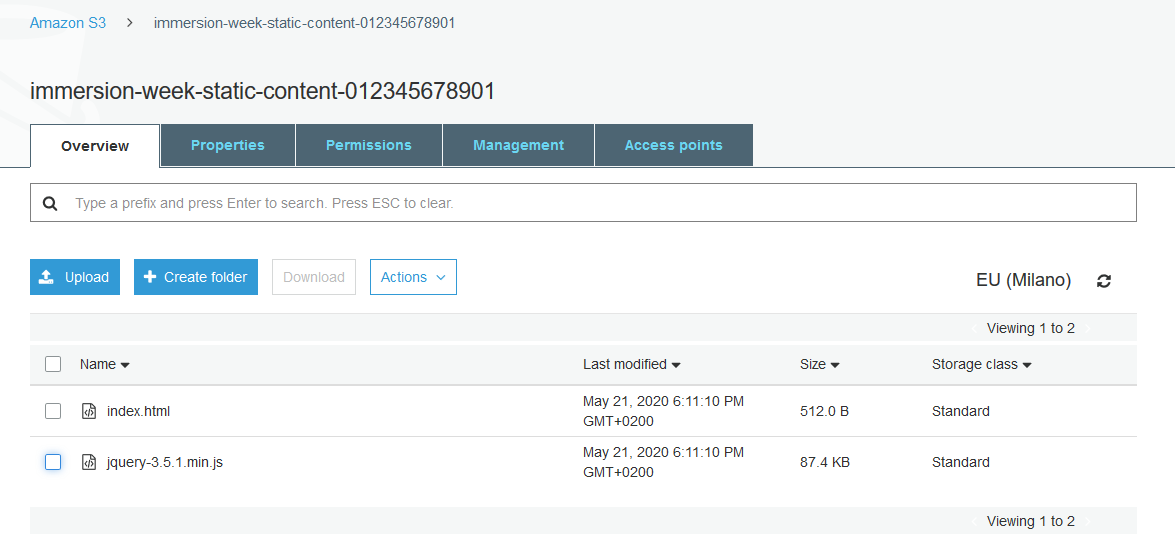Click Standard storage class for index.html
Image resolution: width=1175 pixels, height=555 pixels.
pos(961,411)
